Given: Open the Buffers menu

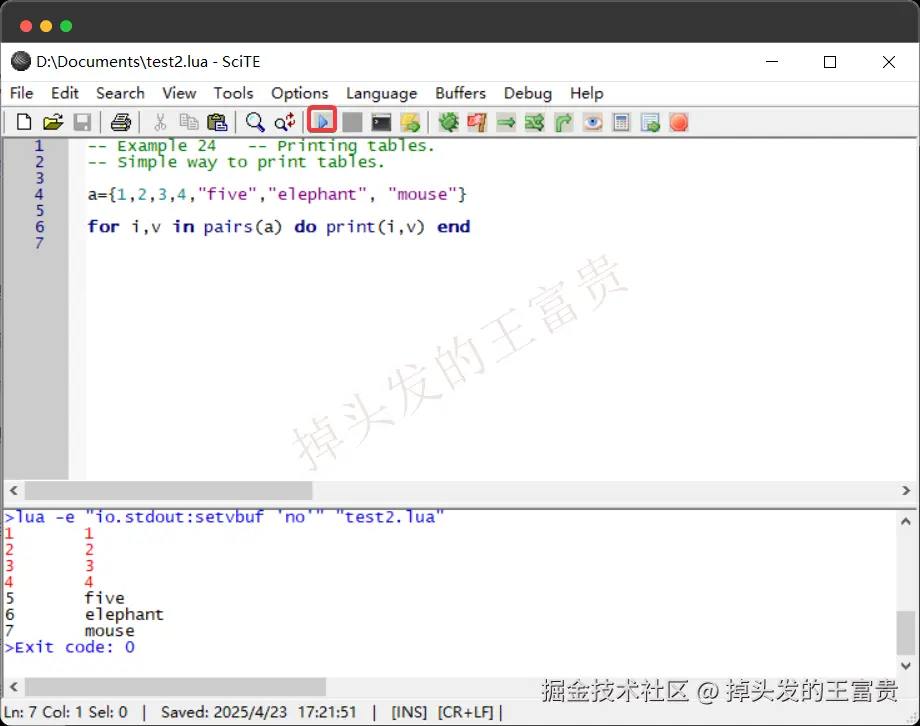Looking at the screenshot, I should pos(460,93).
